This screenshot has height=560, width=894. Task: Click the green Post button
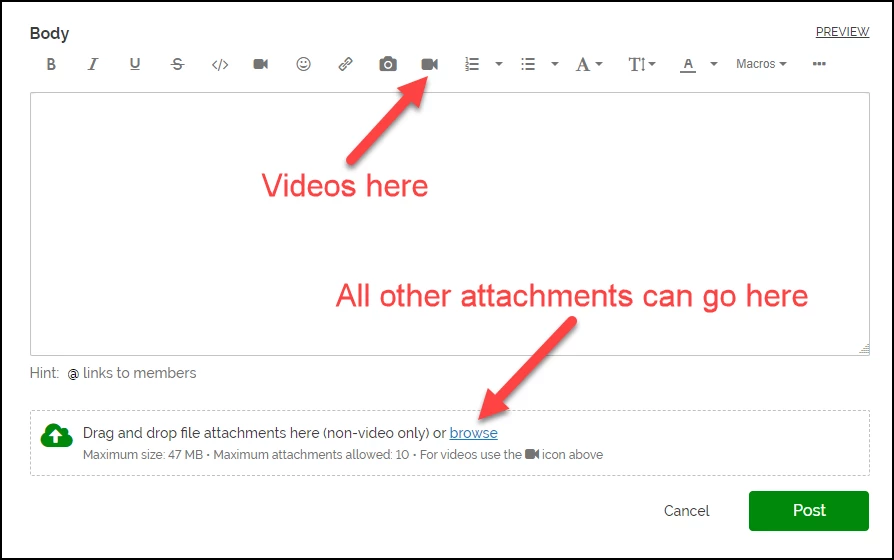click(808, 510)
